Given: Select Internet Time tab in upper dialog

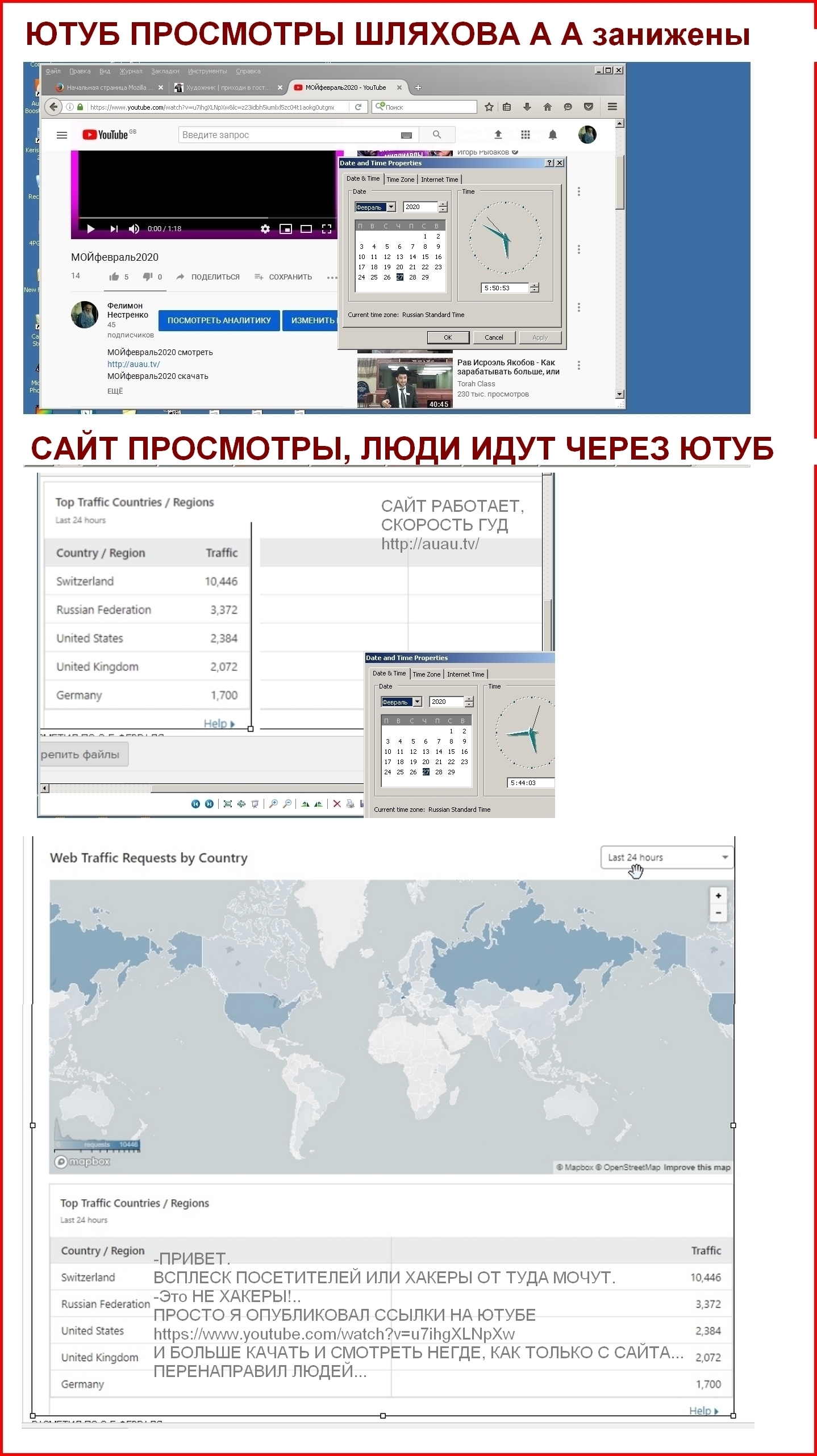Looking at the screenshot, I should click(439, 180).
